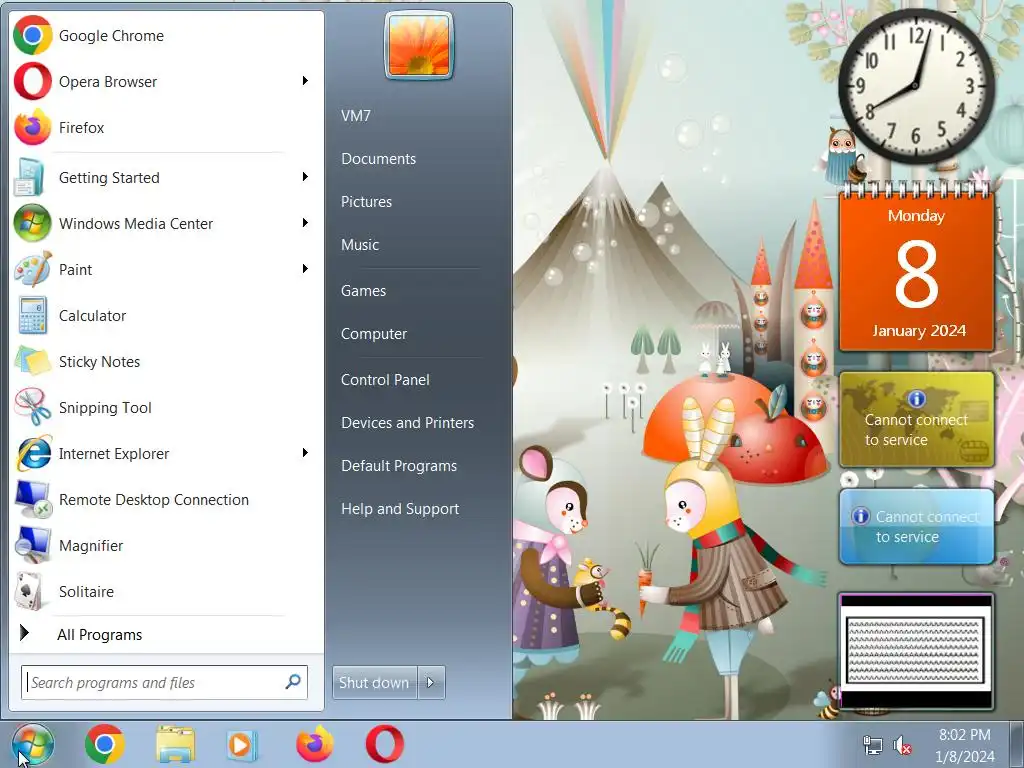Focus the Search programs and files box
Image resolution: width=1024 pixels, height=768 pixels.
[164, 682]
